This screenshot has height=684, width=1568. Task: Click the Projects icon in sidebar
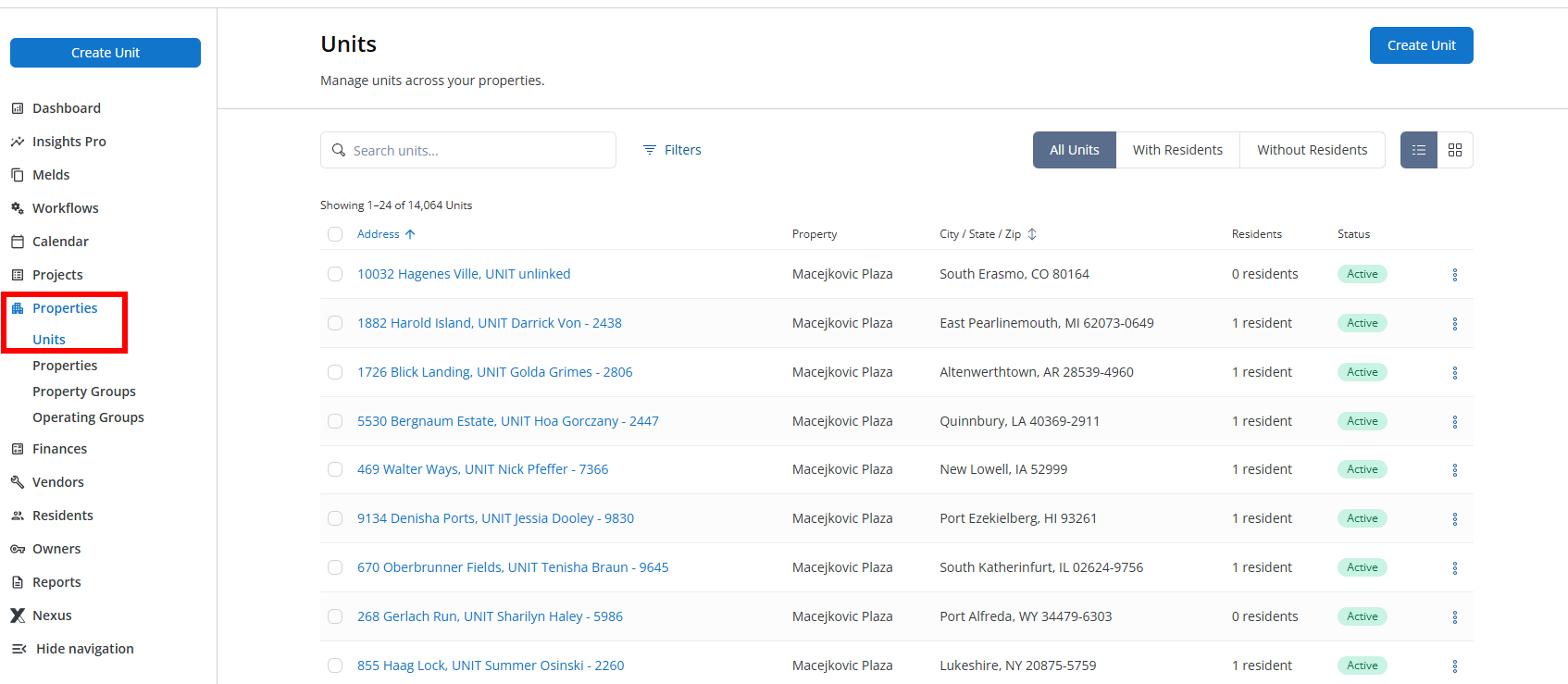[18, 275]
